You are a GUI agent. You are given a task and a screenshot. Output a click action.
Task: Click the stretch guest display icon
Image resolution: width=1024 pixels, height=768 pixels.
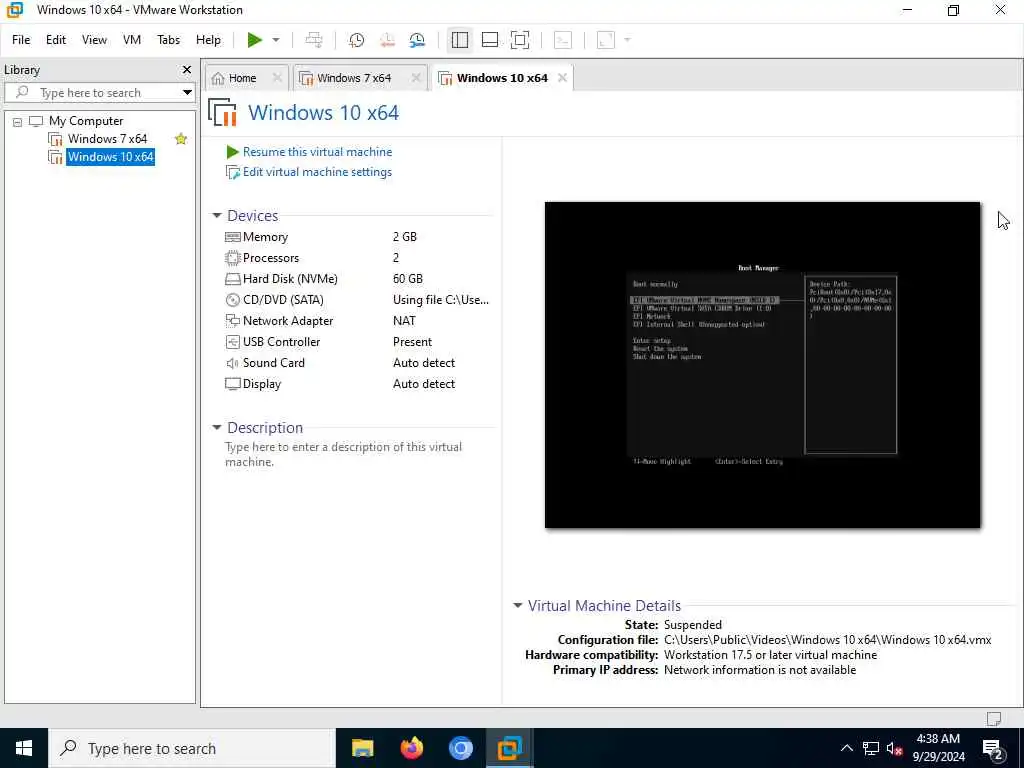pyautogui.click(x=606, y=40)
